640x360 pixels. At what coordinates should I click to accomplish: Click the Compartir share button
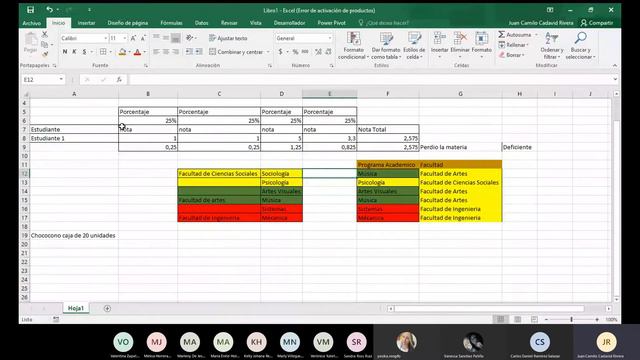tap(597, 23)
